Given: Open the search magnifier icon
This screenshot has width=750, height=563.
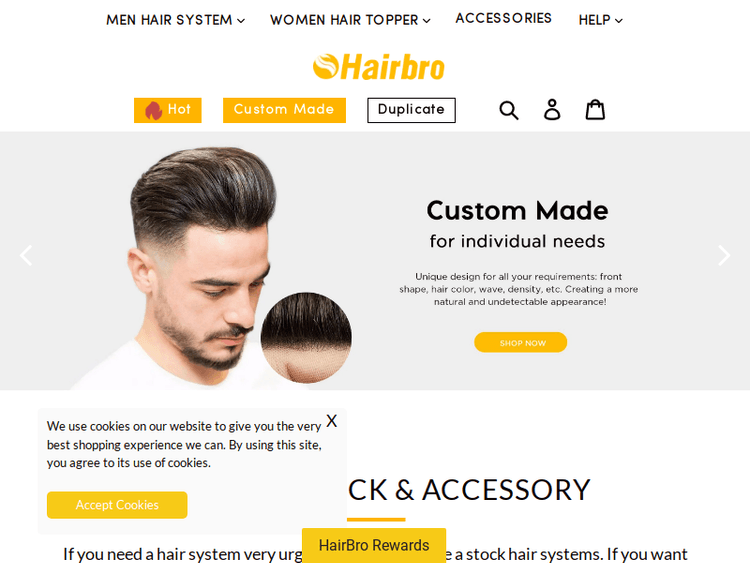Looking at the screenshot, I should click(x=509, y=110).
